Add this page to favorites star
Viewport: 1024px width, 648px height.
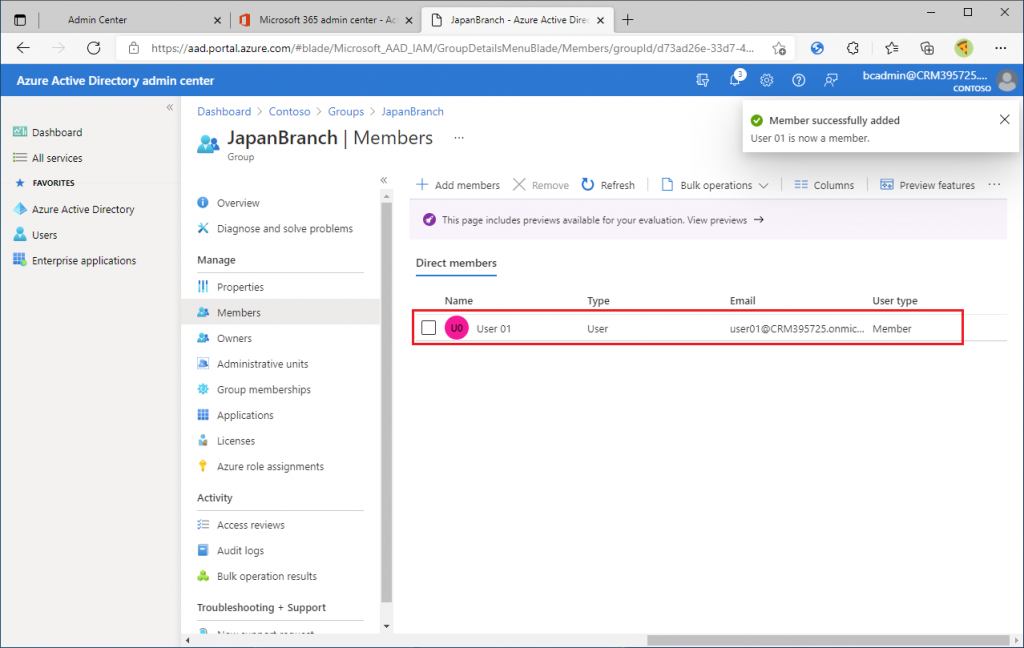coord(778,48)
